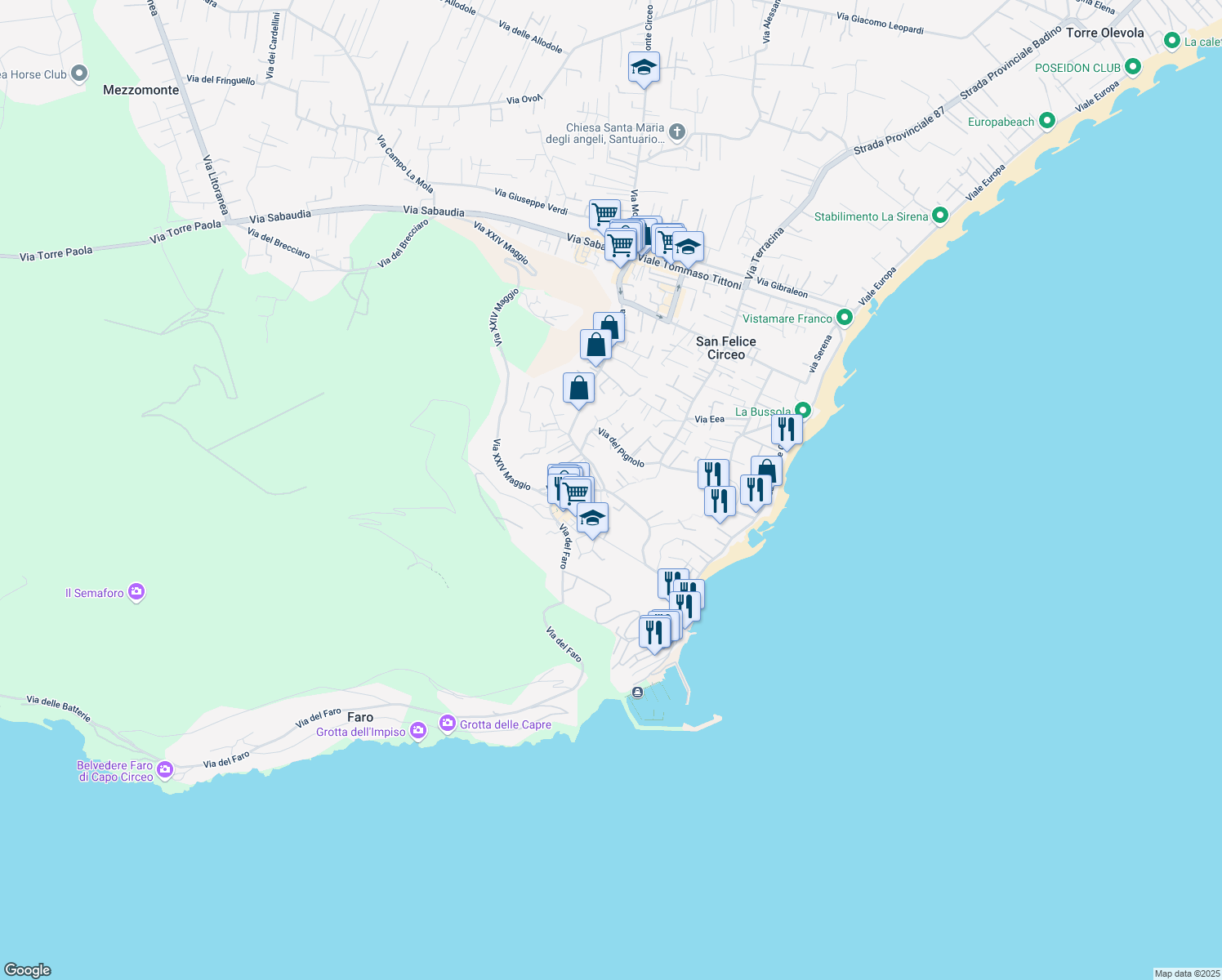This screenshot has width=1222, height=980.
Task: Click the Via Litoranea road label
Action: (216, 185)
